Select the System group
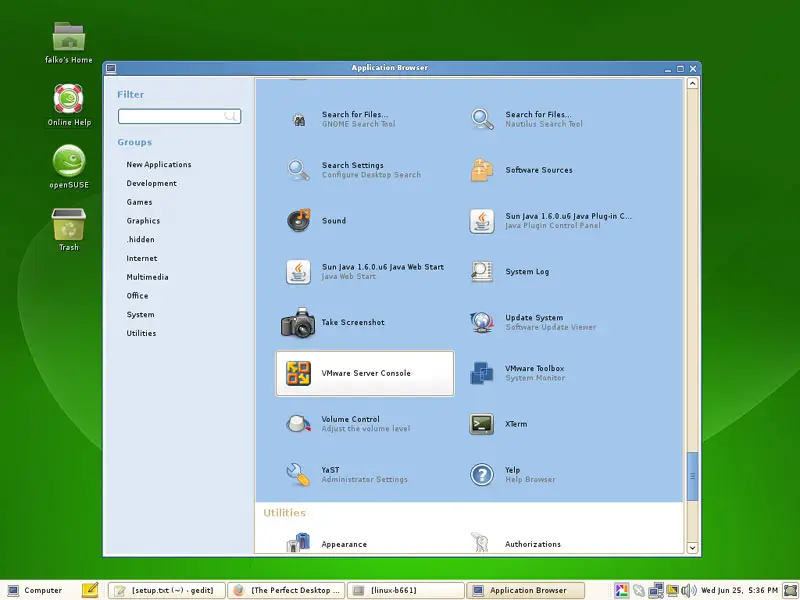The image size is (800, 600). 140,314
